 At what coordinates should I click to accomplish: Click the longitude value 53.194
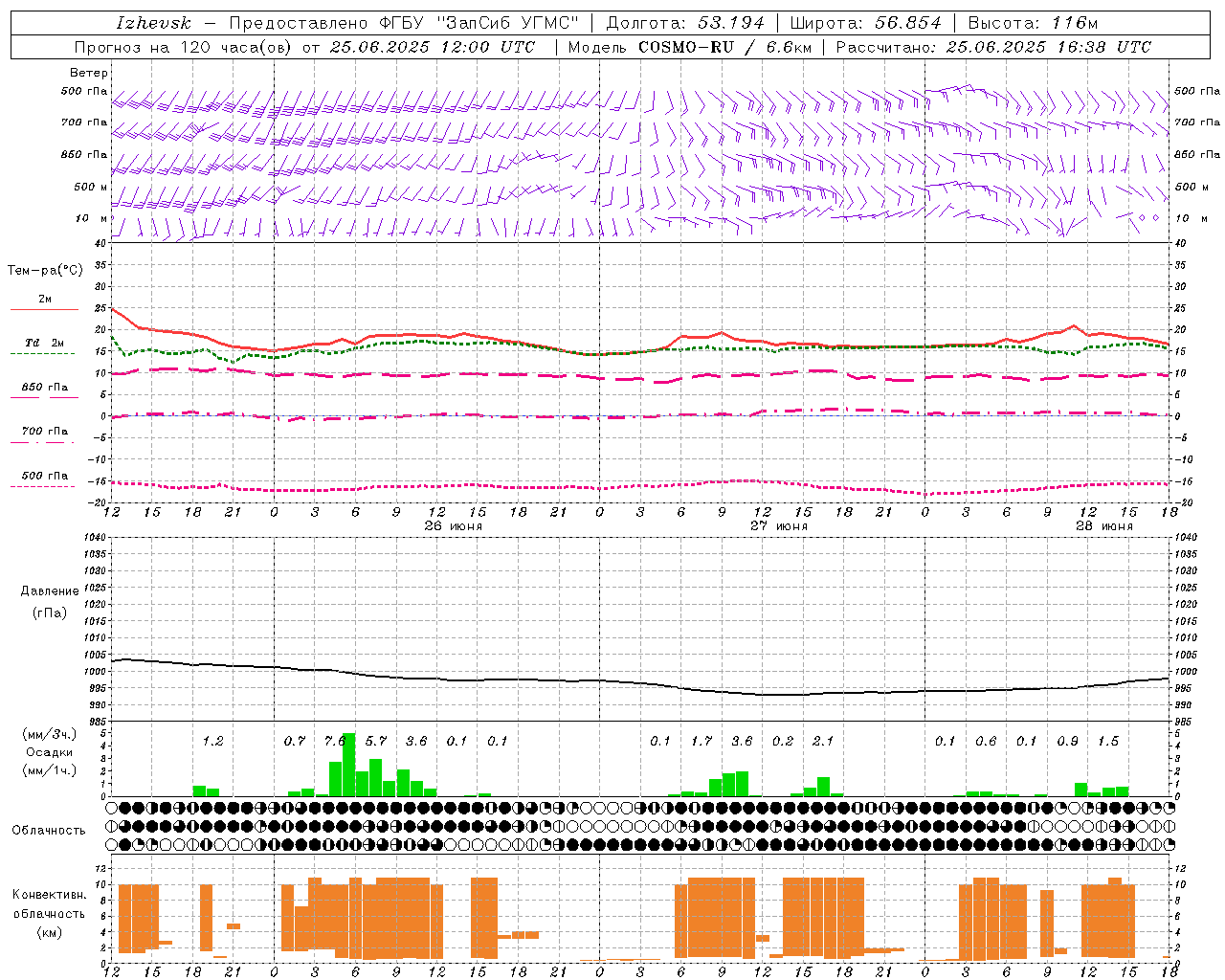point(731,23)
